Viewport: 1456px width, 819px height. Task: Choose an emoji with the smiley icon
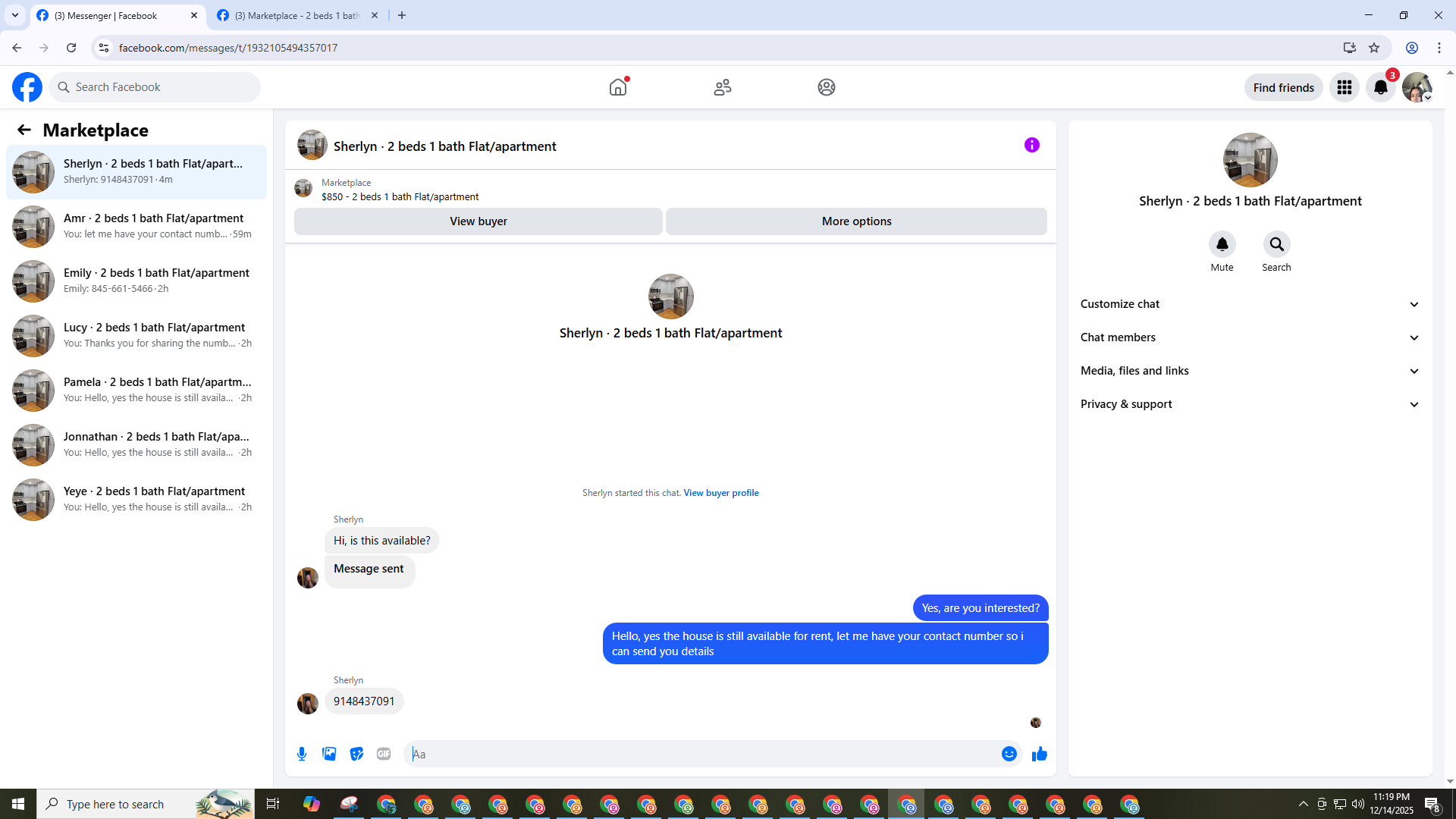point(1009,754)
